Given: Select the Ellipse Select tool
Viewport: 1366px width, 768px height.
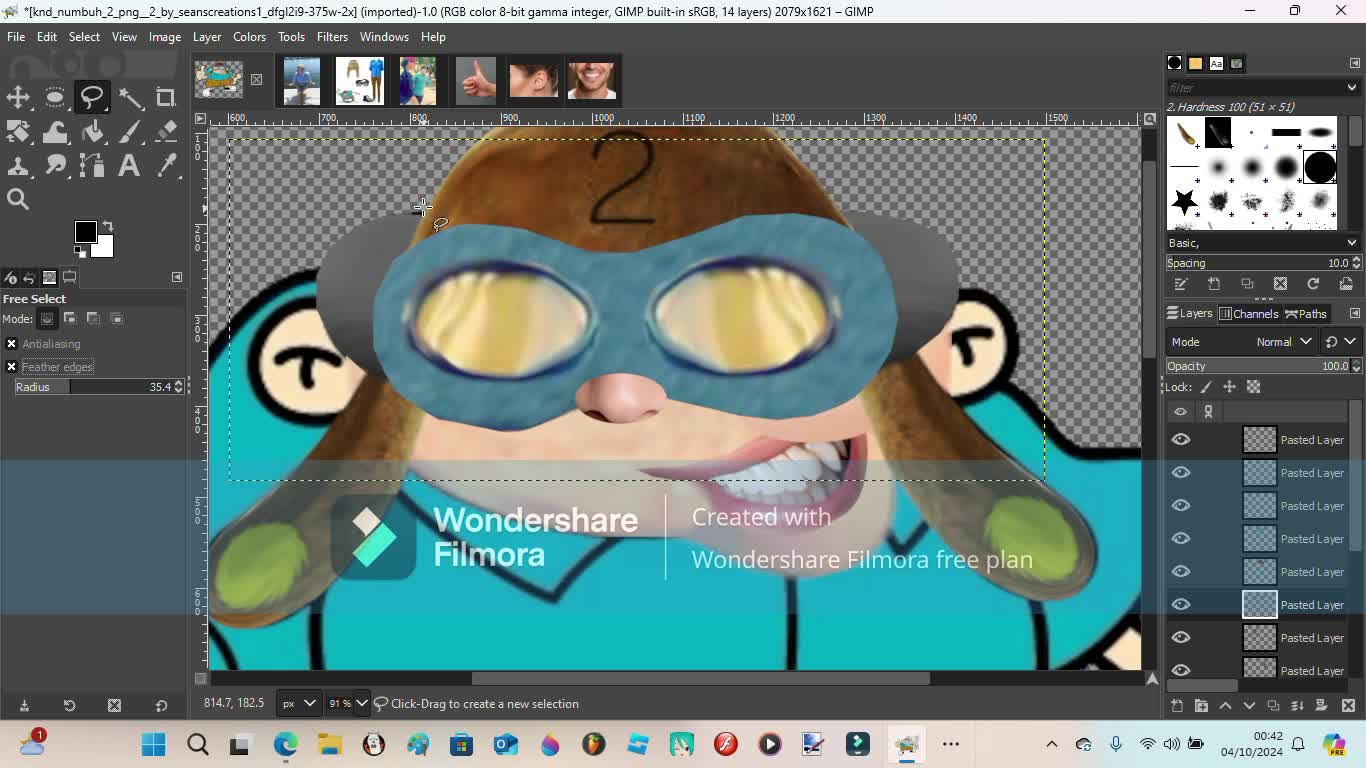Looking at the screenshot, I should coord(55,97).
